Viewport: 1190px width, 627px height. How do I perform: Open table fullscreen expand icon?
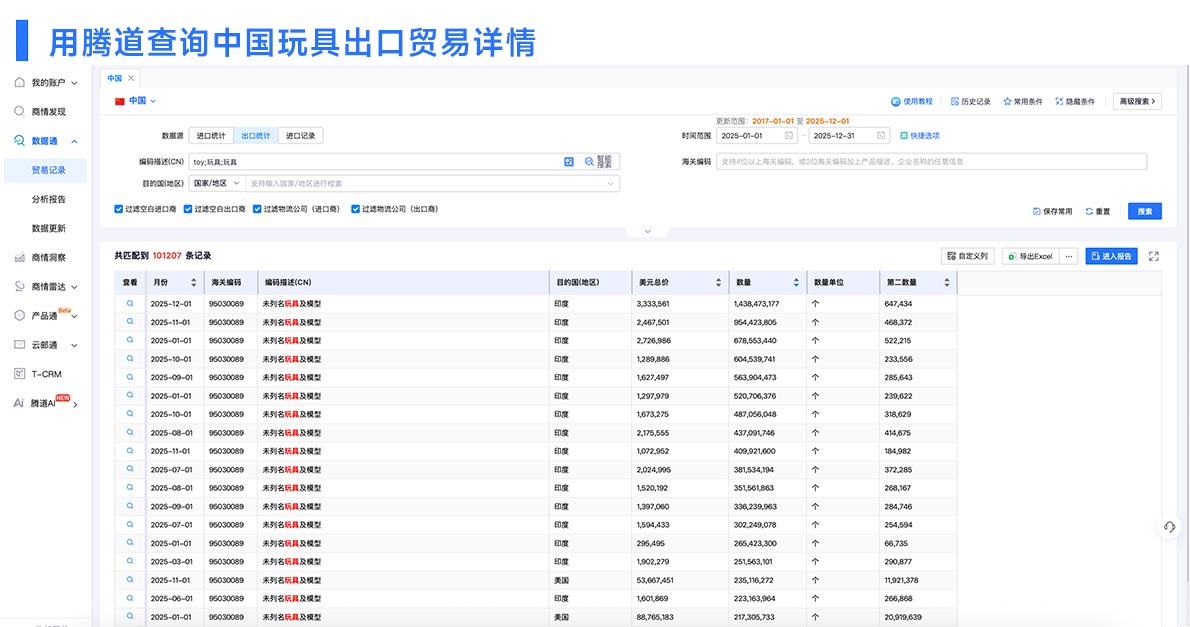click(x=1153, y=255)
